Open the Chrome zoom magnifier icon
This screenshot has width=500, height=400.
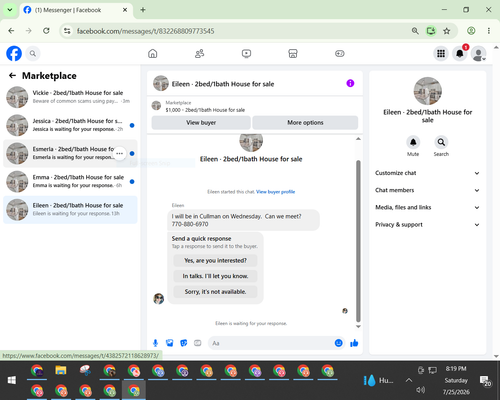click(x=415, y=31)
